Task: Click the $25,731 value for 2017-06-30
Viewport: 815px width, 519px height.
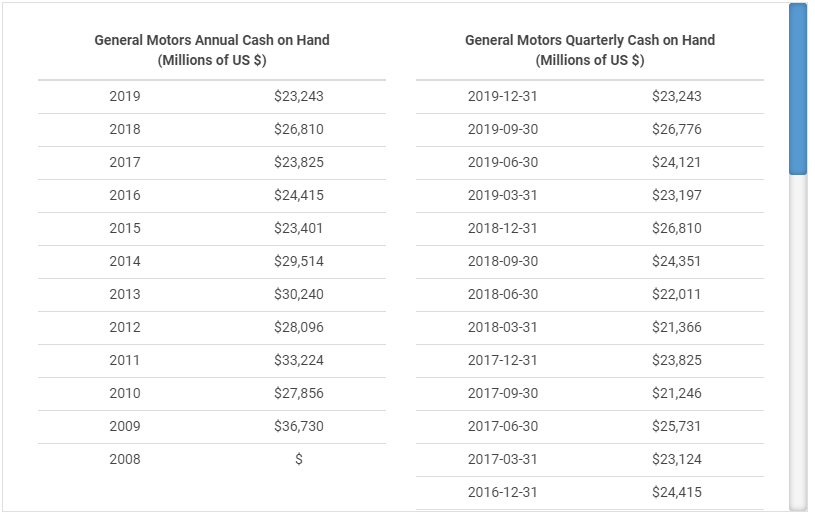Action: tap(677, 426)
